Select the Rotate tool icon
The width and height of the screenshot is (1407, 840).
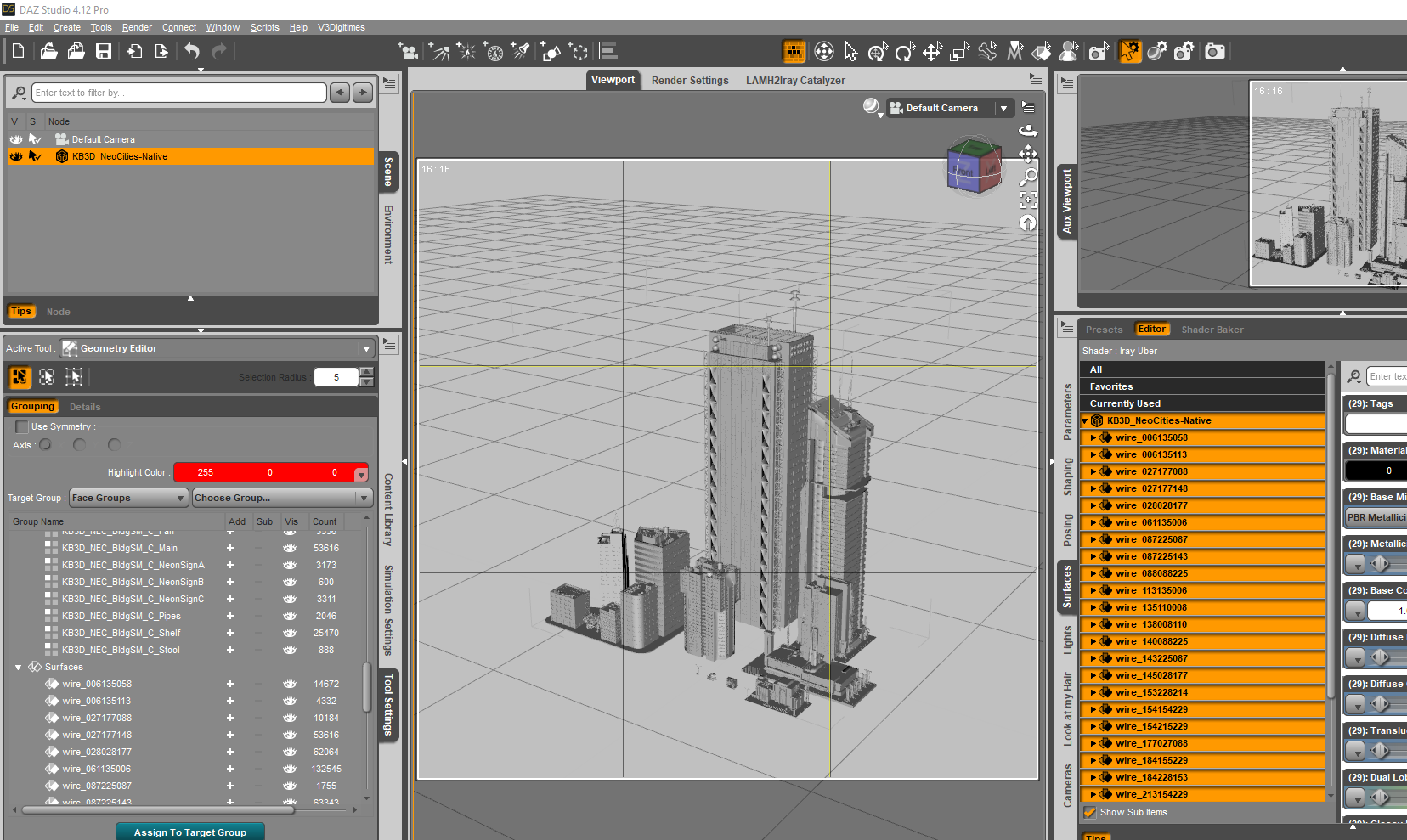point(905,52)
